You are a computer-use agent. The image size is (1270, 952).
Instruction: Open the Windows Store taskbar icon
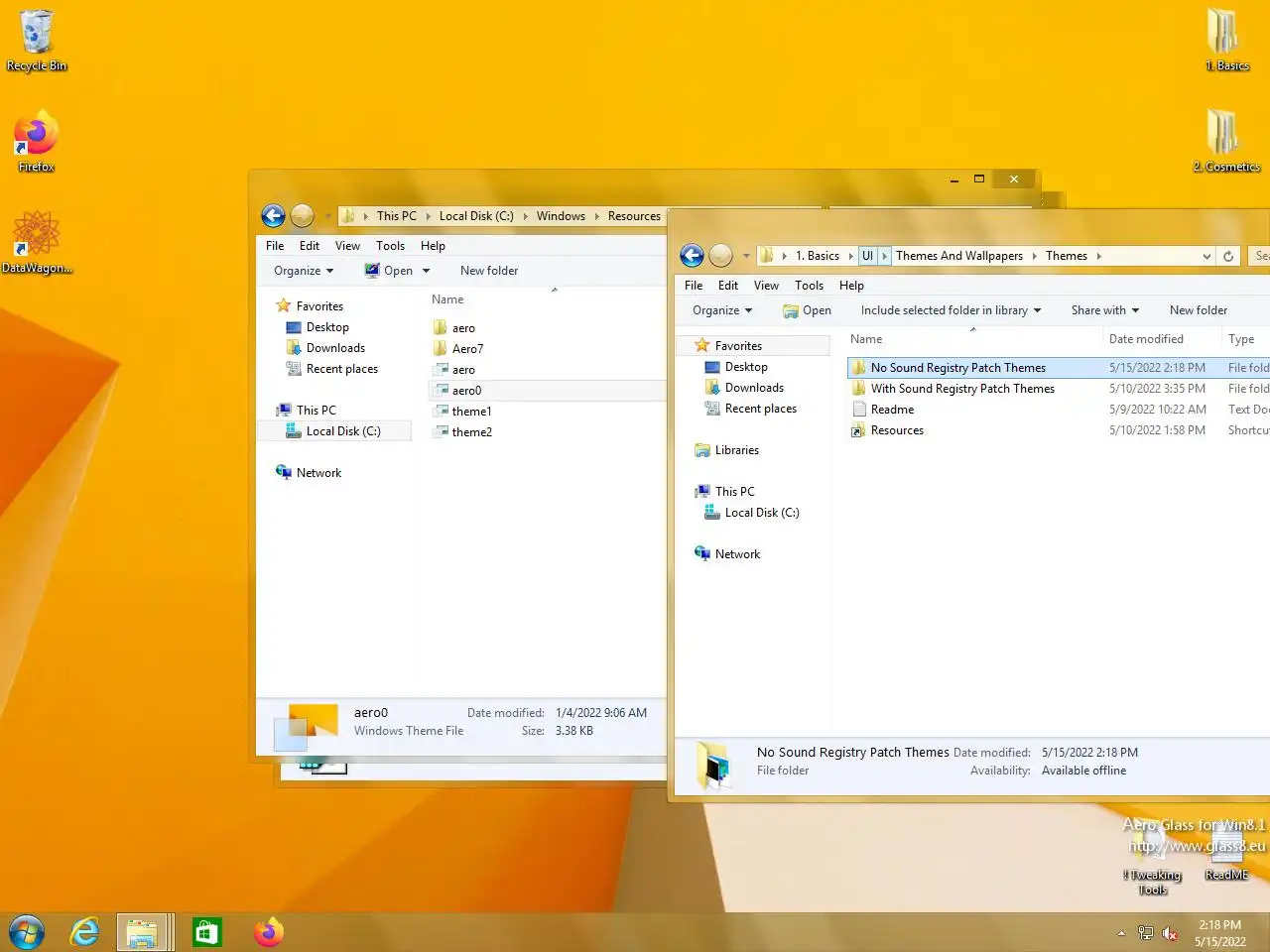click(206, 932)
